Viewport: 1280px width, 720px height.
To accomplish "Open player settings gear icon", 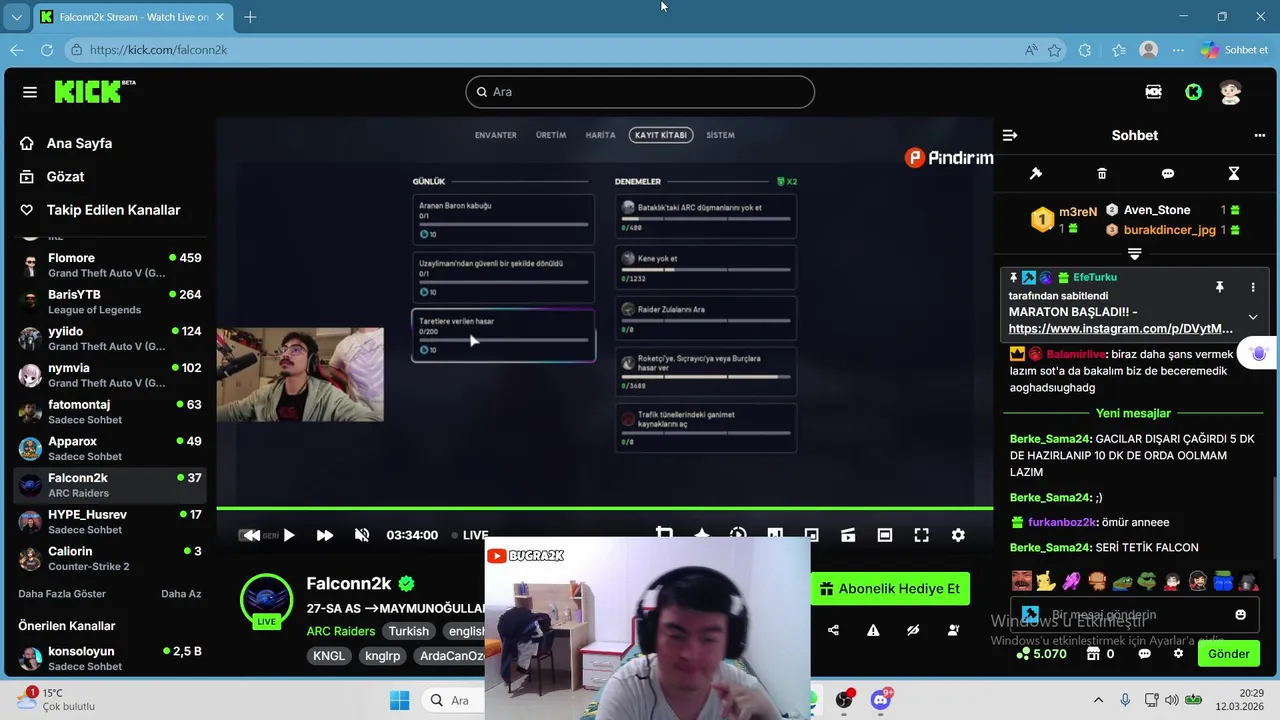I will point(958,535).
